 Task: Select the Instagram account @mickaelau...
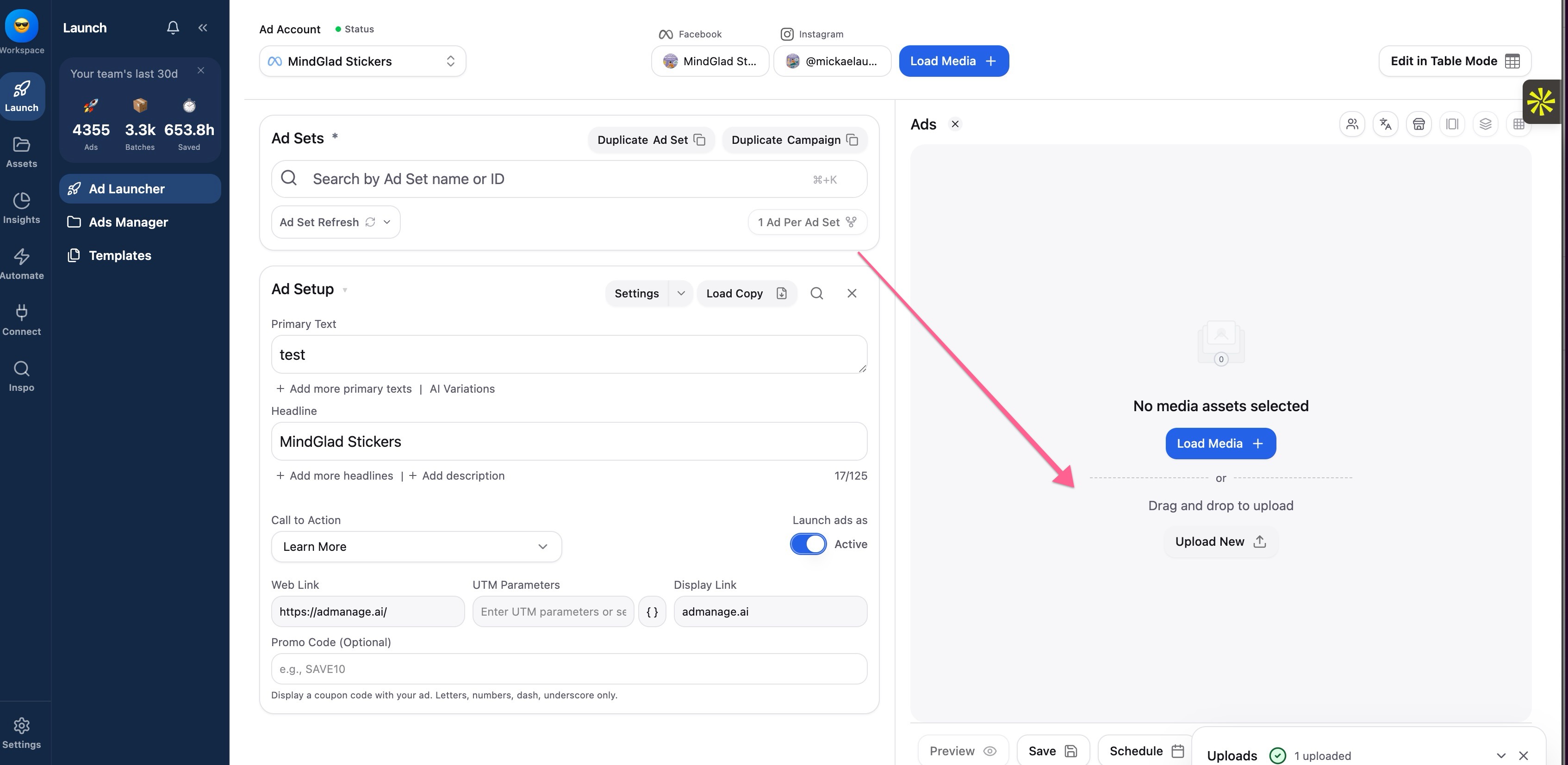tap(832, 61)
